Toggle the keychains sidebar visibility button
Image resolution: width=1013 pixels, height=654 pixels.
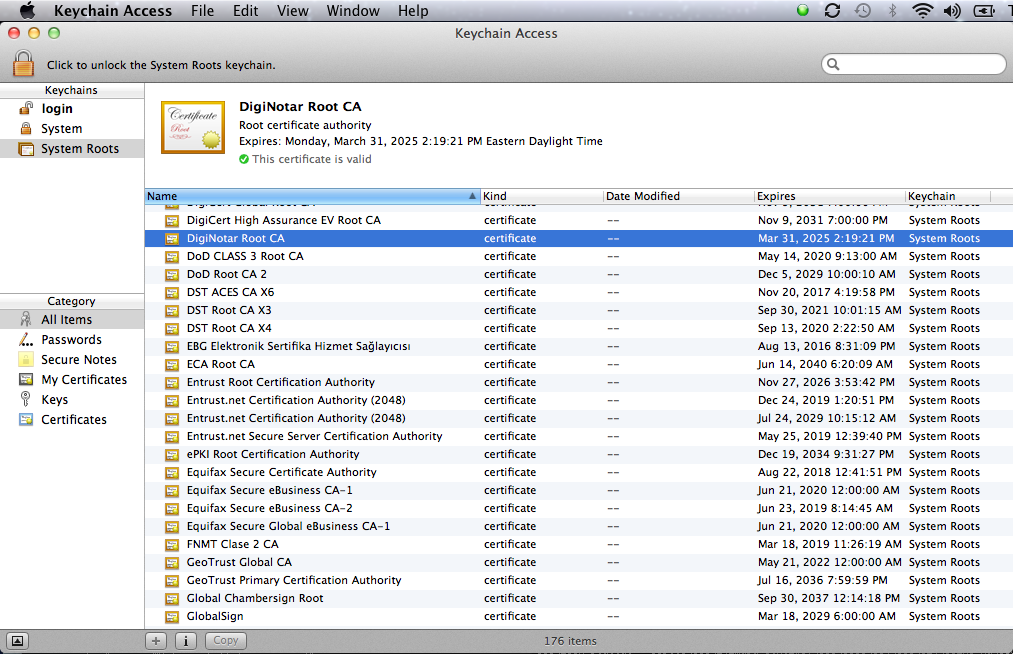pos(17,640)
